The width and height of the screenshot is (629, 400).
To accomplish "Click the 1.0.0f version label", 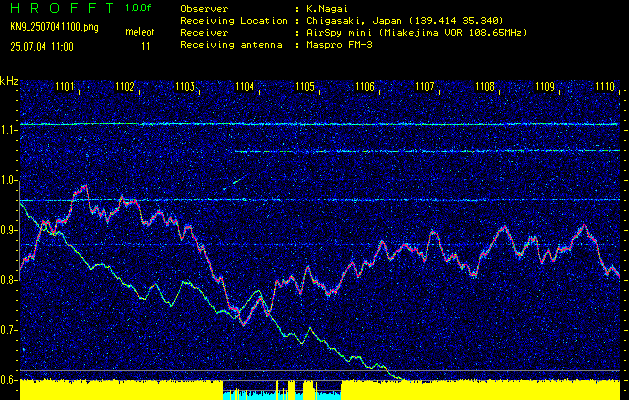I will pyautogui.click(x=138, y=8).
